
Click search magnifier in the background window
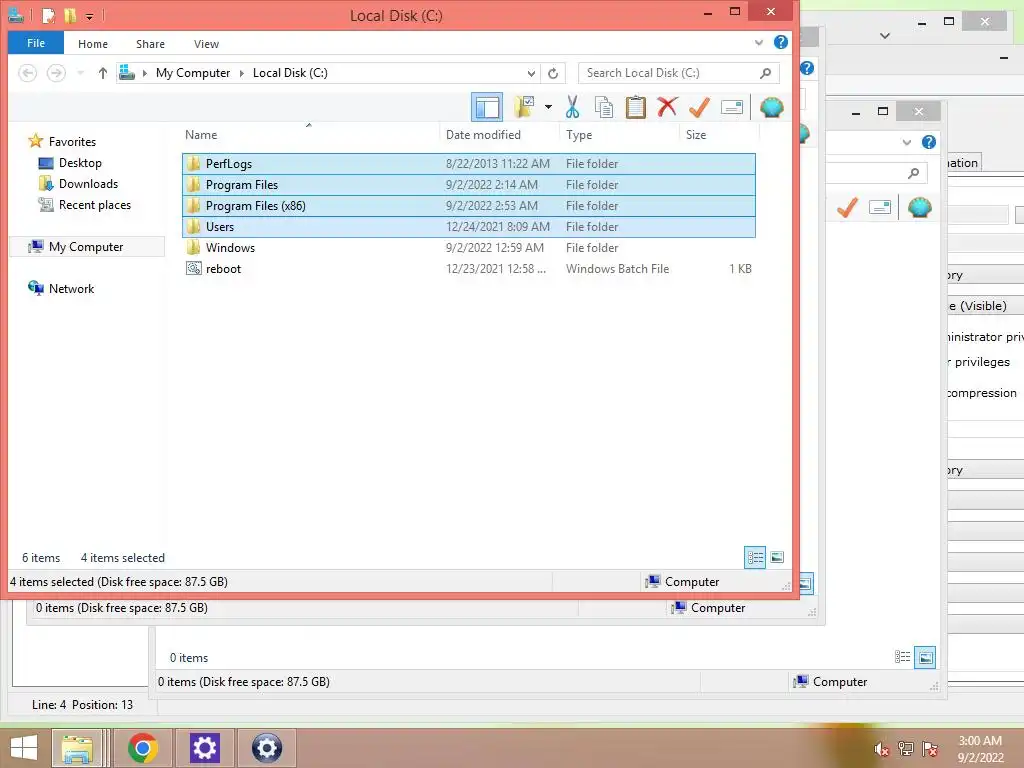(x=914, y=173)
